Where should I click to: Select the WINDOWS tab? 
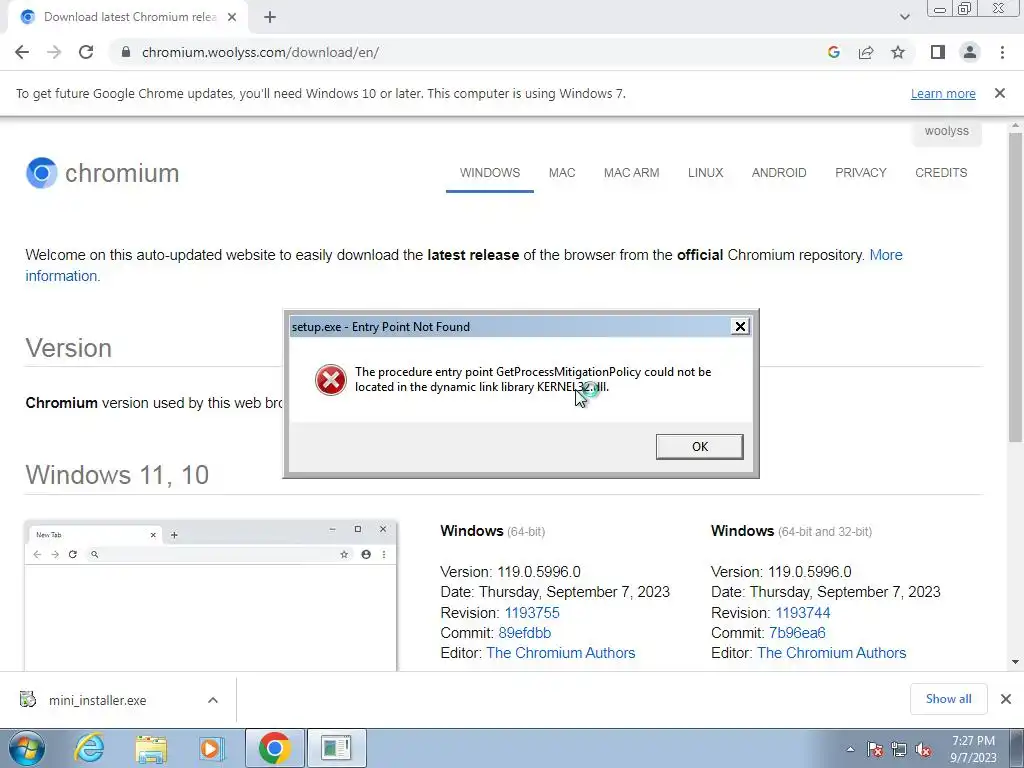tap(490, 173)
